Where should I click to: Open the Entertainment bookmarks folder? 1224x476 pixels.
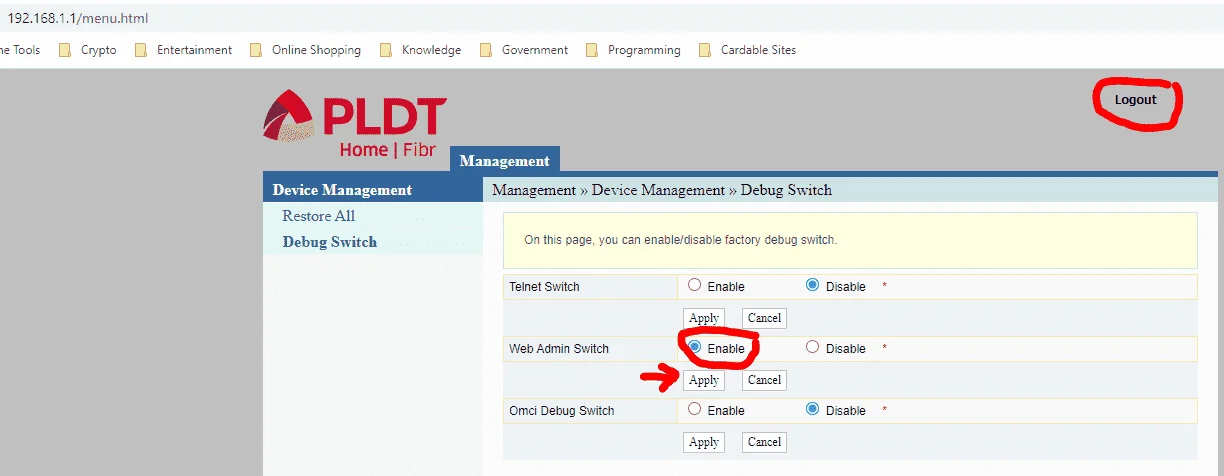click(183, 50)
